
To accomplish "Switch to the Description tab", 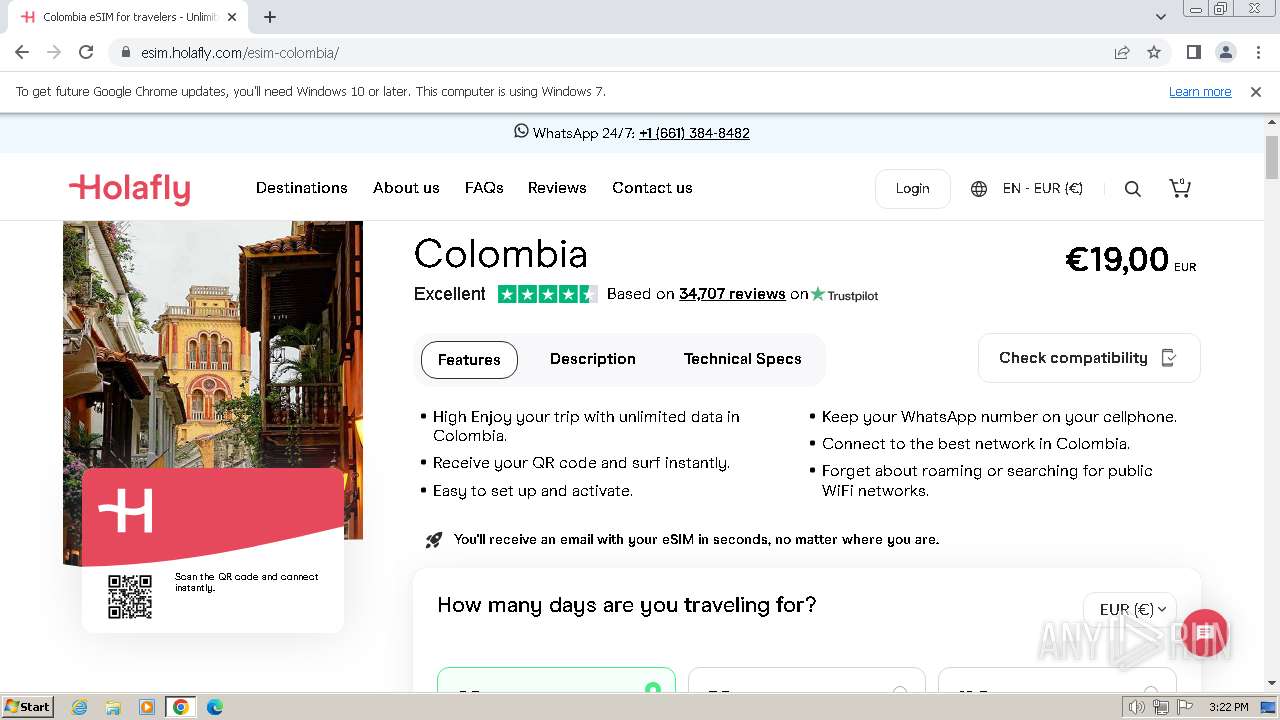I will (593, 359).
